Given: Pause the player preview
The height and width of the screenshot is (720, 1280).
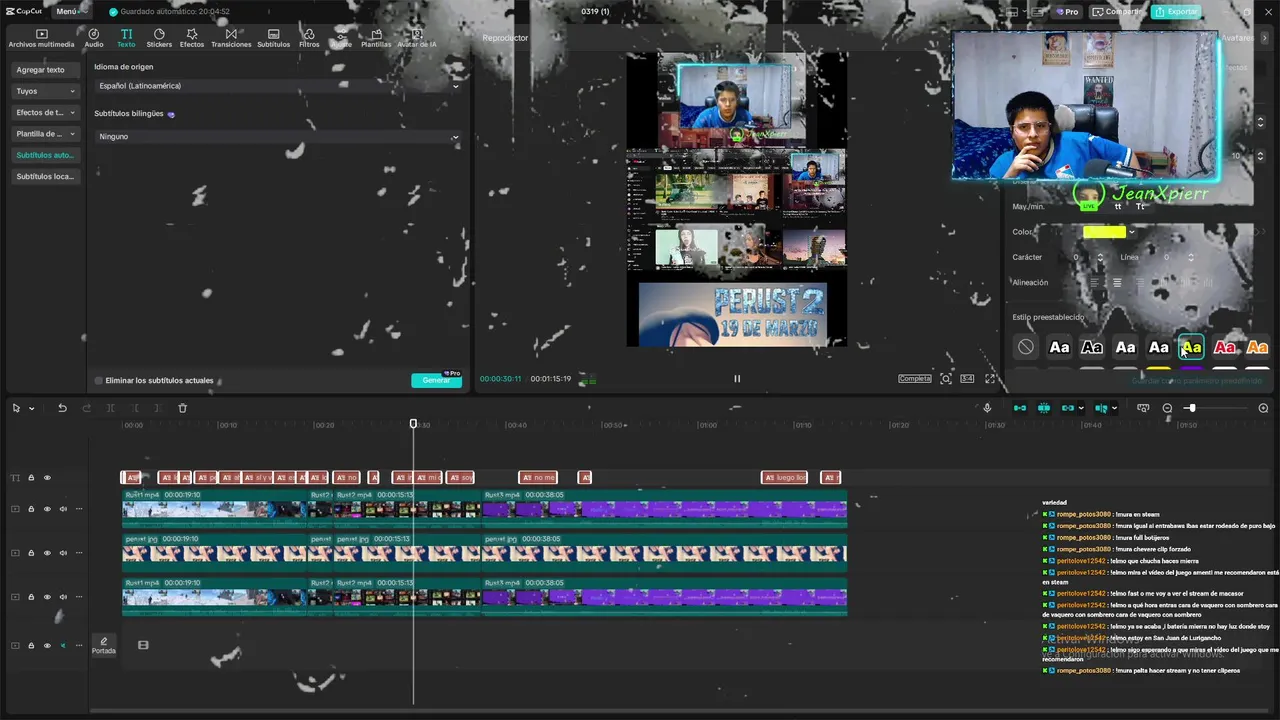Looking at the screenshot, I should coord(737,378).
